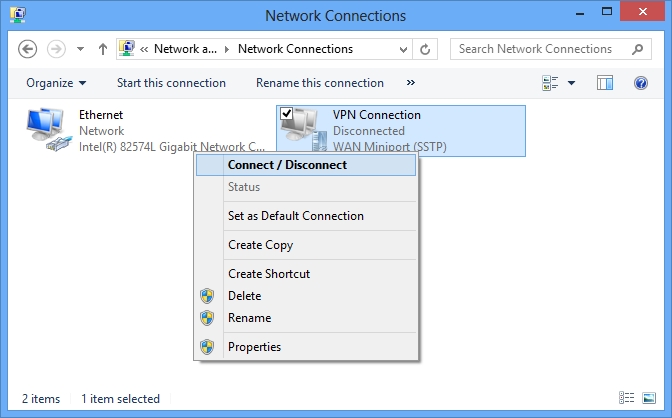The image size is (672, 418).
Task: Click the Back navigation arrow
Action: (27, 49)
